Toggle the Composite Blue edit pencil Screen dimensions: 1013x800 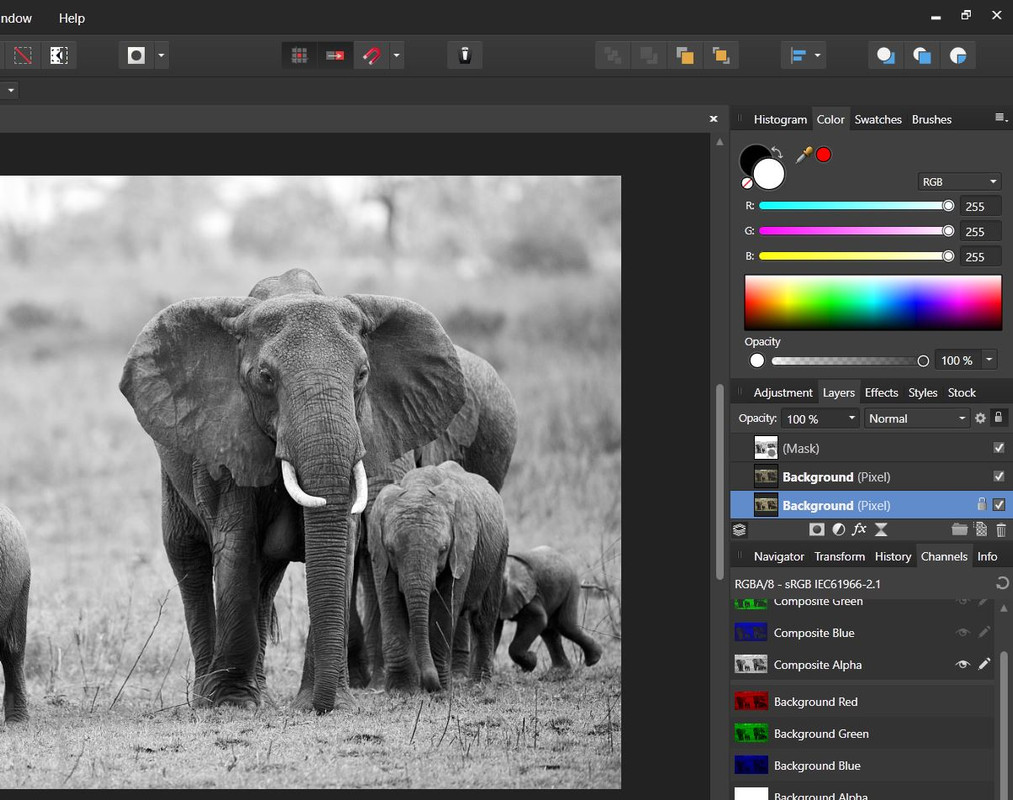pos(984,632)
